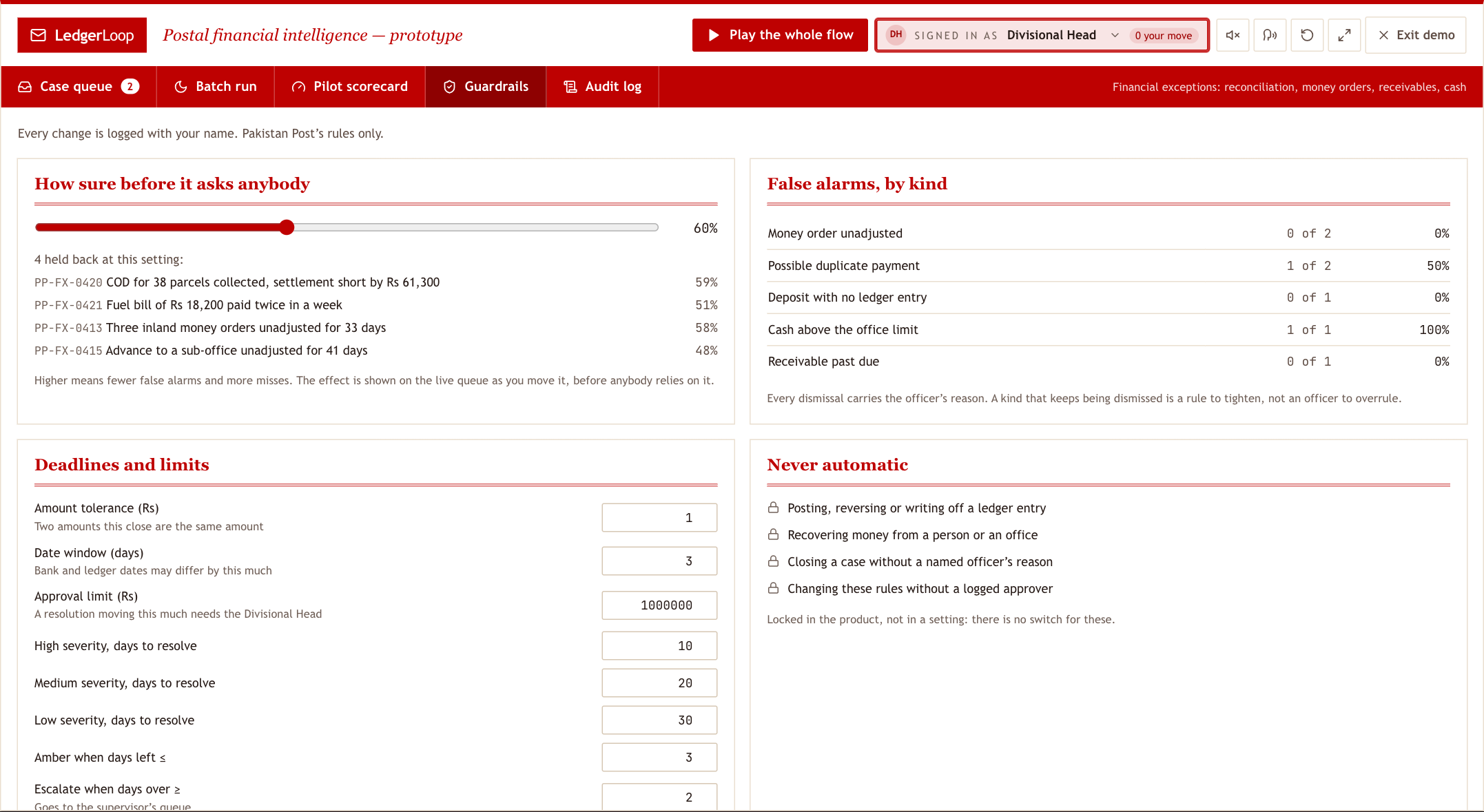This screenshot has height=812, width=1484.
Task: Click the Money order unadjusted row
Action: coord(1109,233)
